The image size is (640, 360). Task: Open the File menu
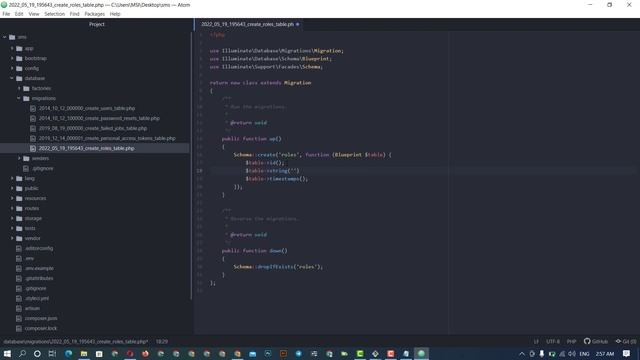coord(6,14)
